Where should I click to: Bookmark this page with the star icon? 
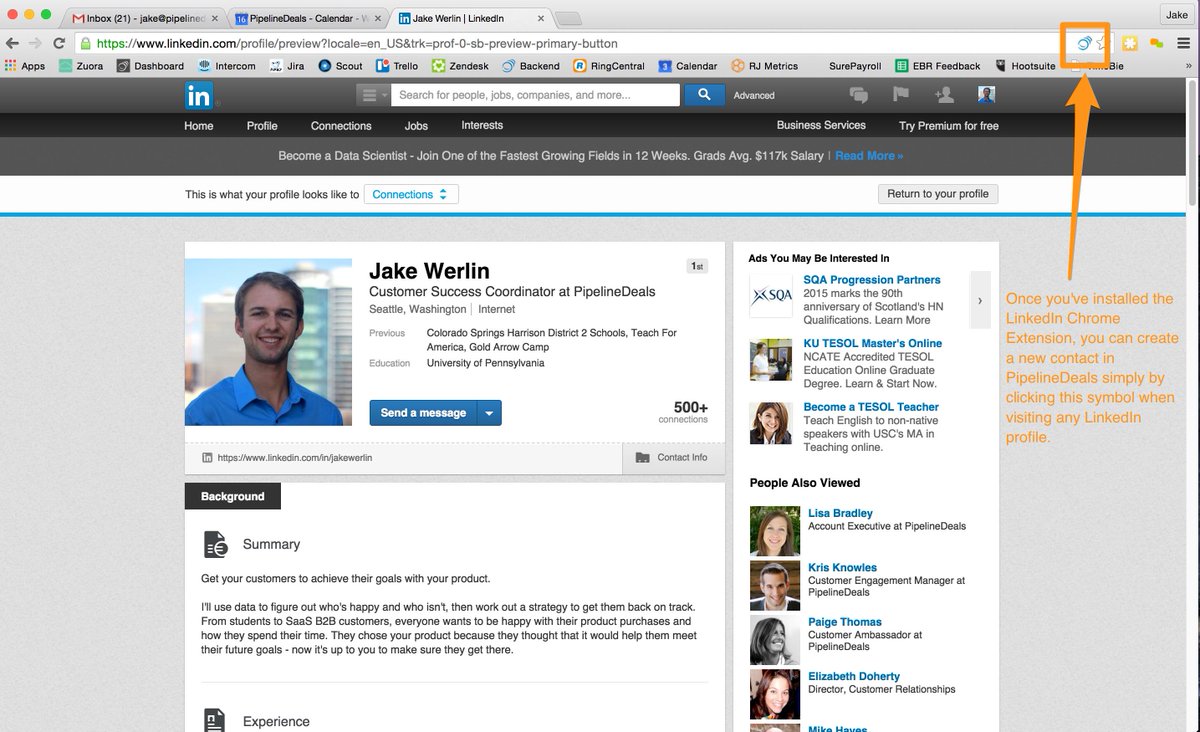1101,43
